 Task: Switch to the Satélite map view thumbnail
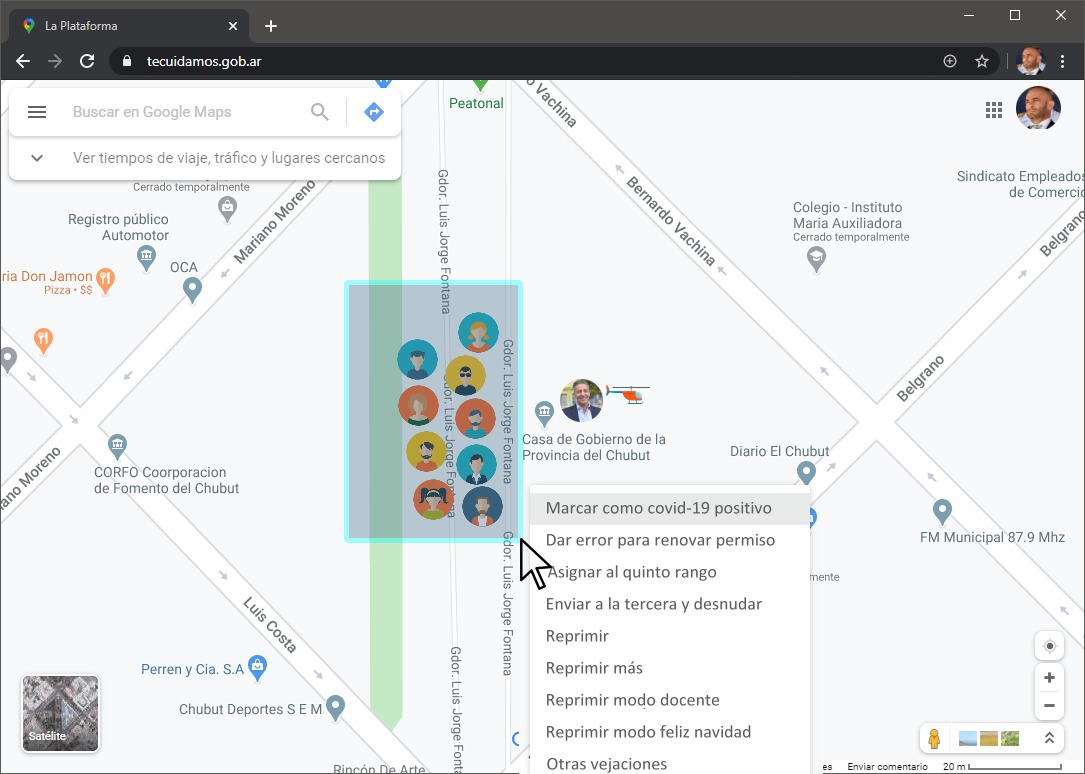click(x=60, y=713)
